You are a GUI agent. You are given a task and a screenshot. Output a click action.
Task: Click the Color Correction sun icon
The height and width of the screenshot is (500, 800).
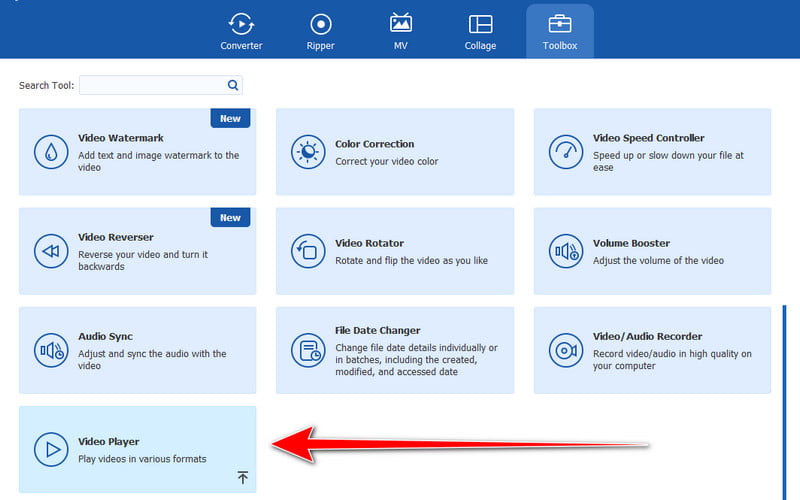[307, 152]
